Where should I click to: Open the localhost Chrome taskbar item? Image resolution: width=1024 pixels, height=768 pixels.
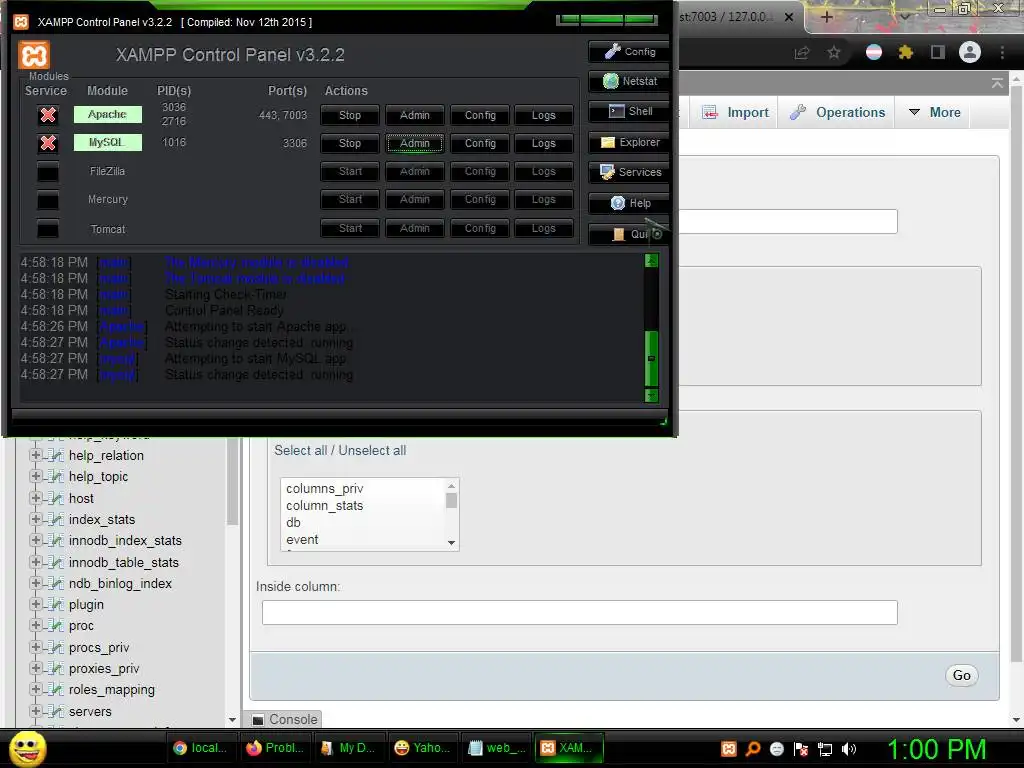(x=199, y=748)
